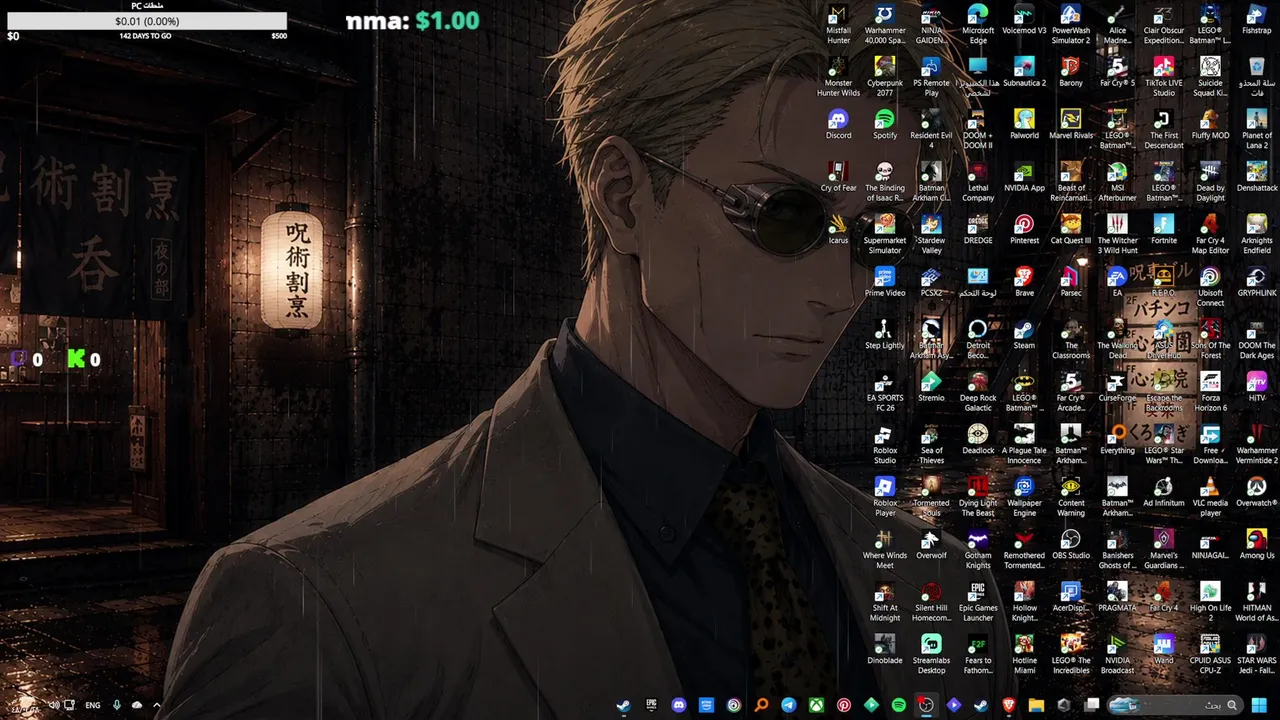The image size is (1280, 720).
Task: Click the Resident Evil 4 icon
Action: [931, 130]
